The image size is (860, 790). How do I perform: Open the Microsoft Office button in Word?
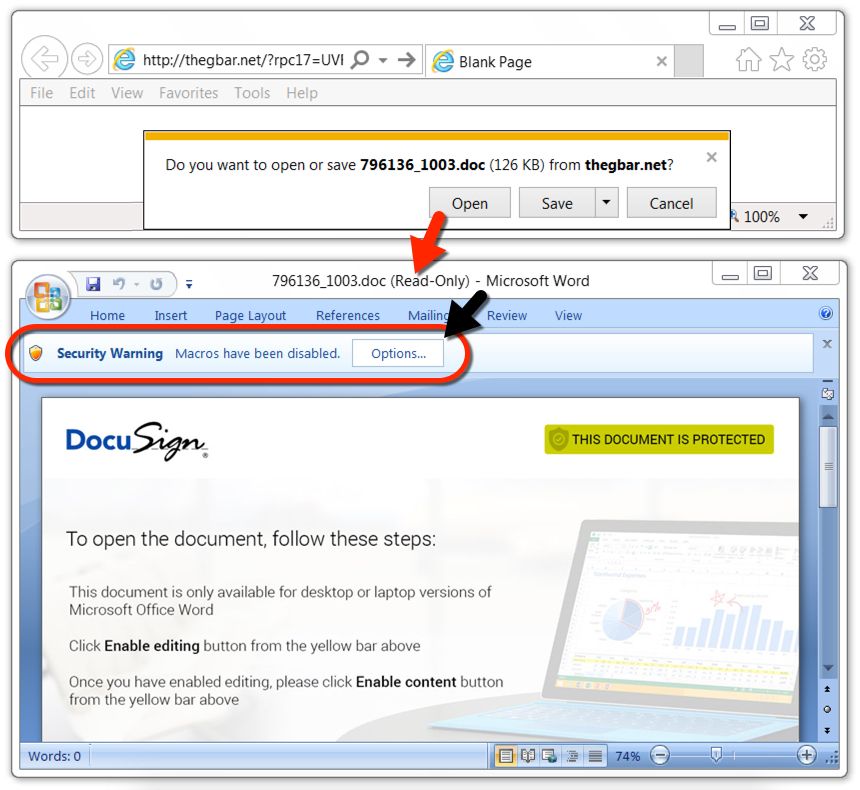48,296
